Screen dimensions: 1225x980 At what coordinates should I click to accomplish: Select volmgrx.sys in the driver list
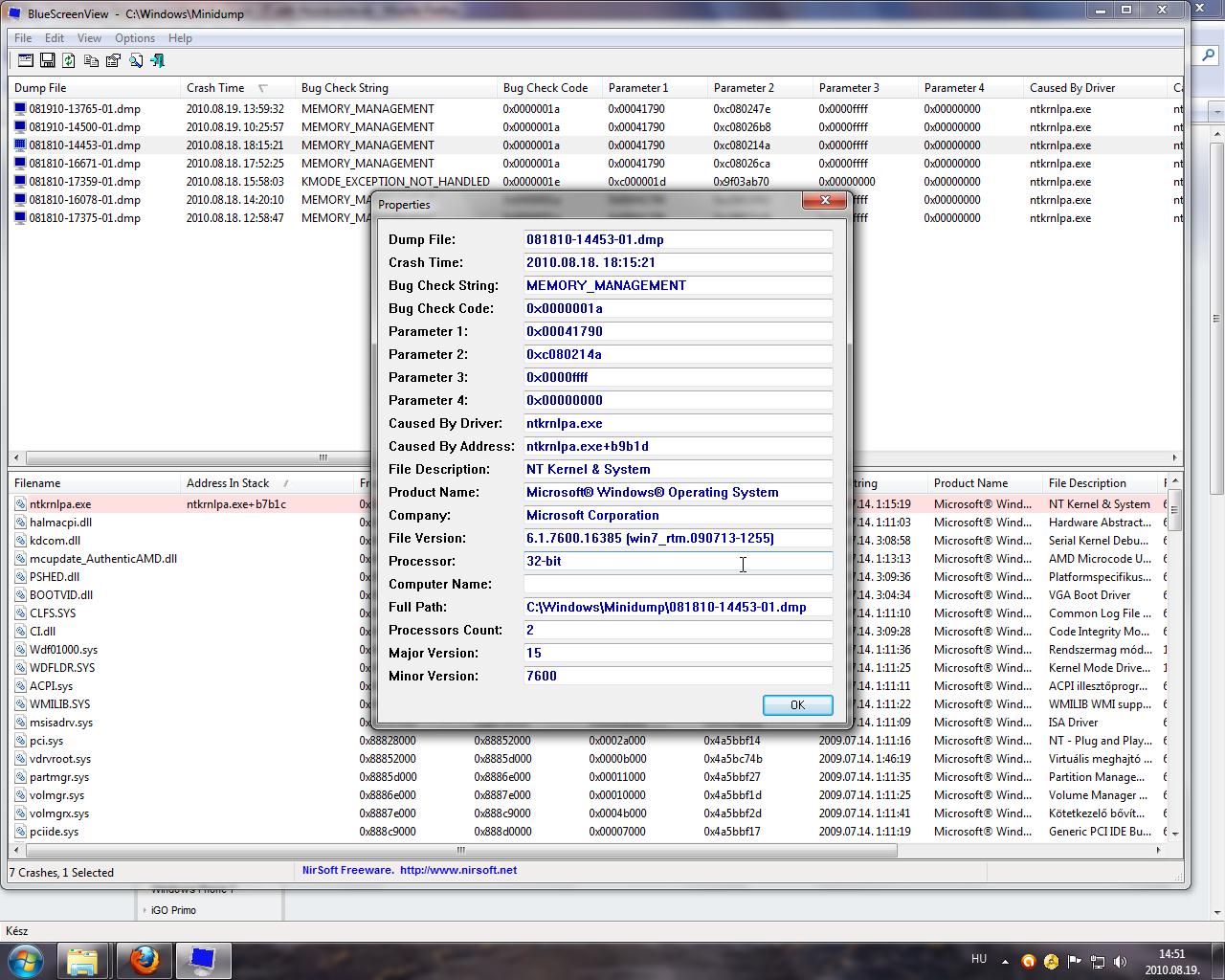[x=59, y=813]
